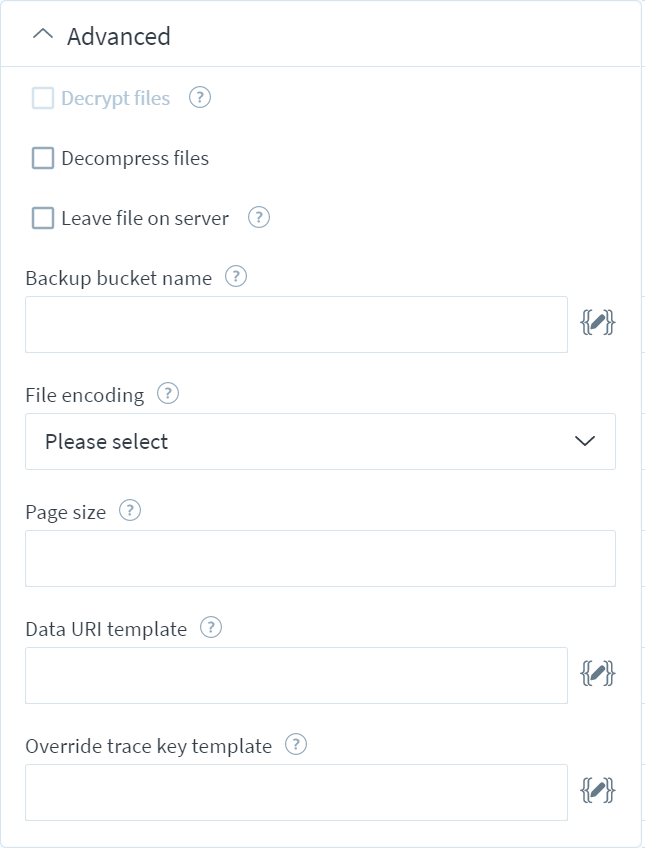
Task: View File encoding help icon
Action: tap(168, 393)
